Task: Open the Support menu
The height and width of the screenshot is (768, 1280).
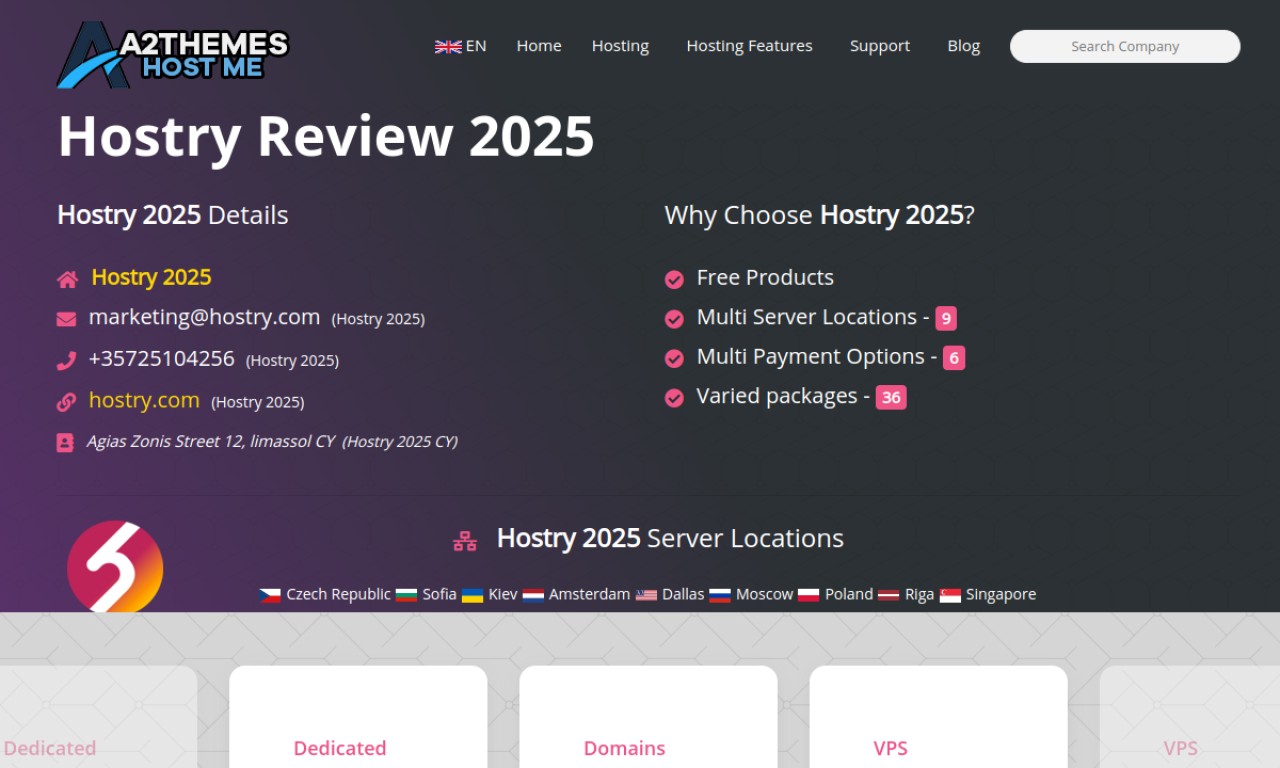Action: [880, 46]
